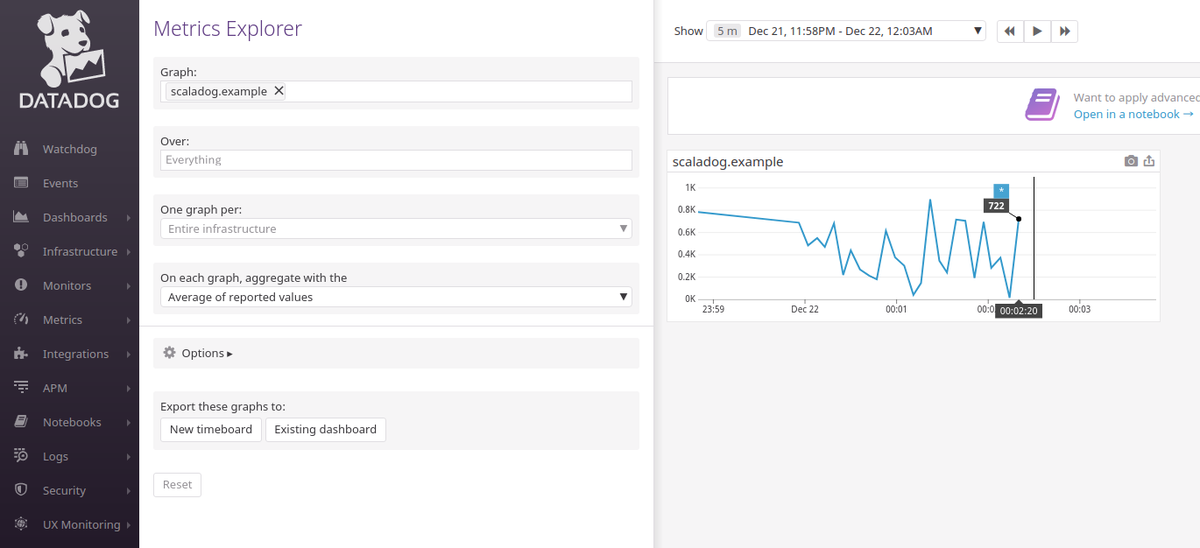
Task: Expand UX Monitoring submenu arrow
Action: 129,525
